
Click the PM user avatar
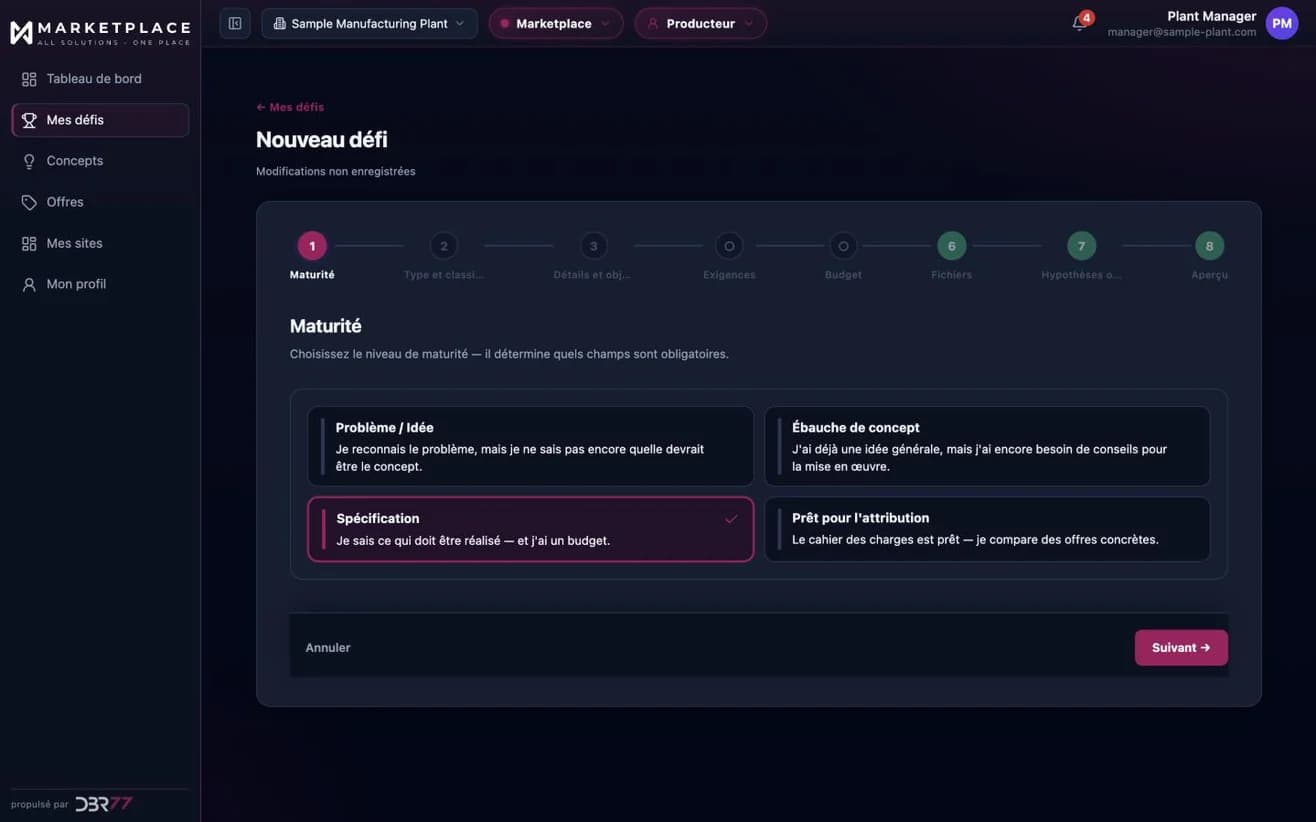tap(1282, 23)
